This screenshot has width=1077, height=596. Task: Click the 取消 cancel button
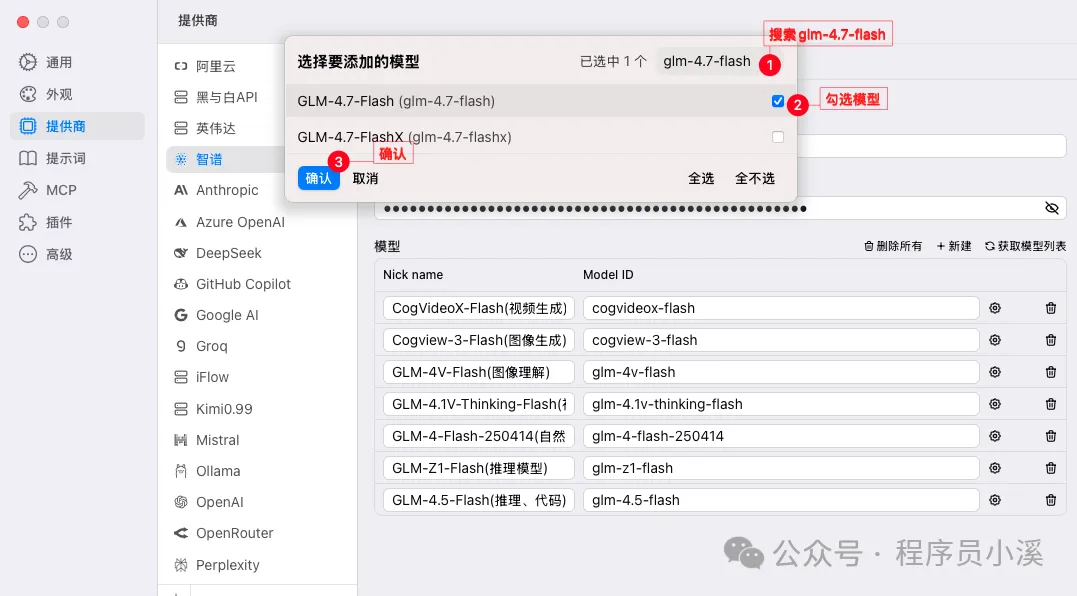pyautogui.click(x=365, y=178)
